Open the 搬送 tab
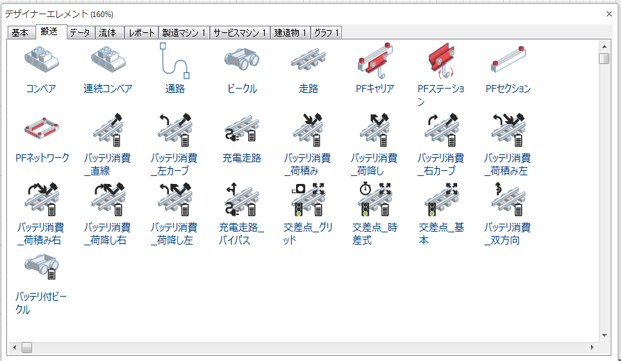Screen dimensions: 621x361 [50, 31]
